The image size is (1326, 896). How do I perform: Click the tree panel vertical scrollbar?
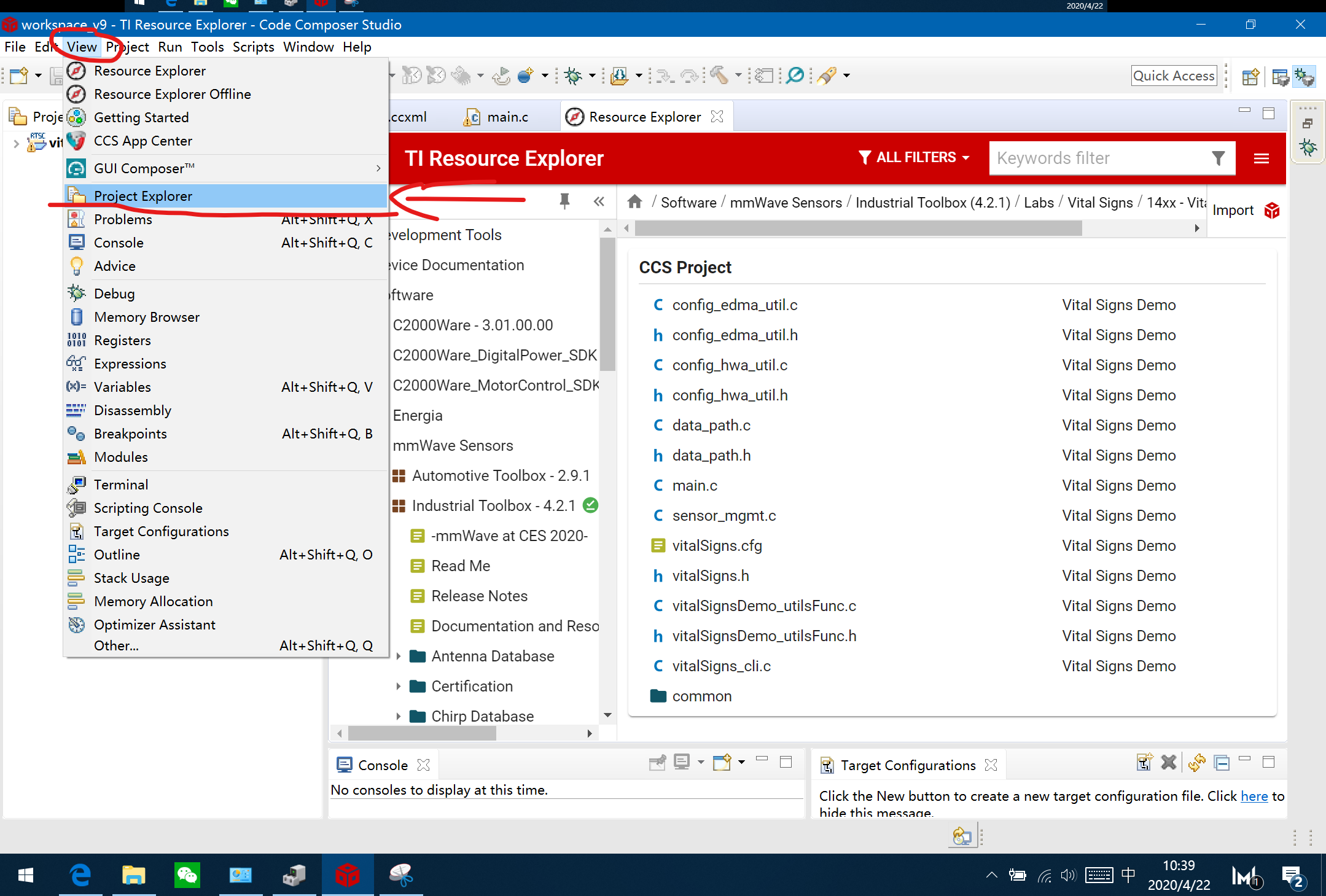(x=607, y=305)
